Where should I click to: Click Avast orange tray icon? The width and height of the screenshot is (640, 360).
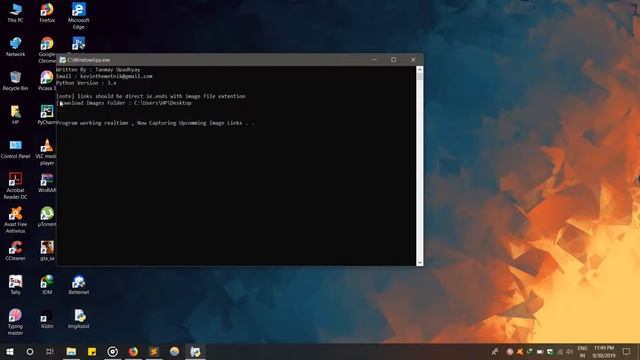click(520, 351)
